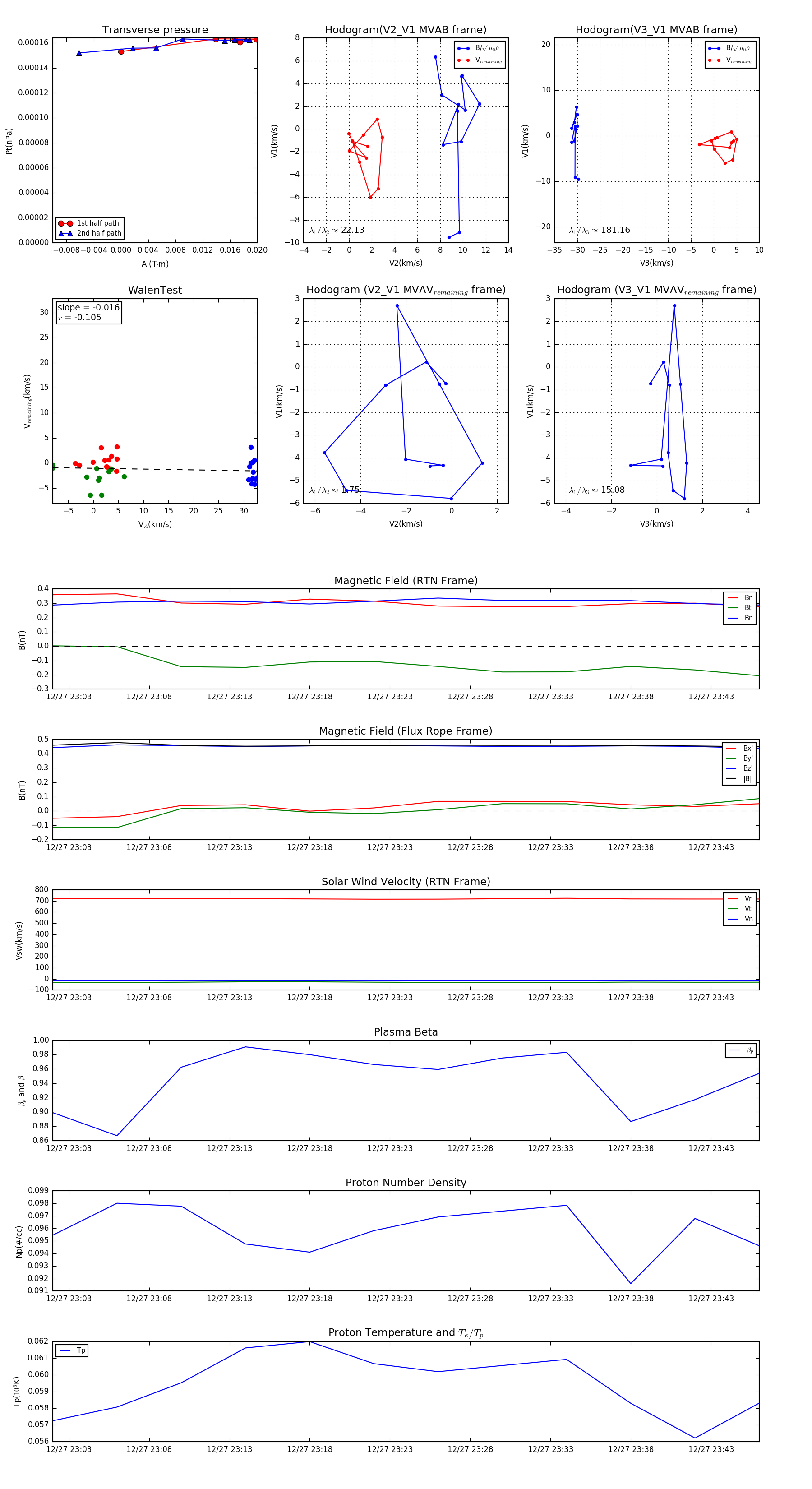The image size is (812, 1489).
Task: Select the Bz' legend entry
Action: coord(740,768)
